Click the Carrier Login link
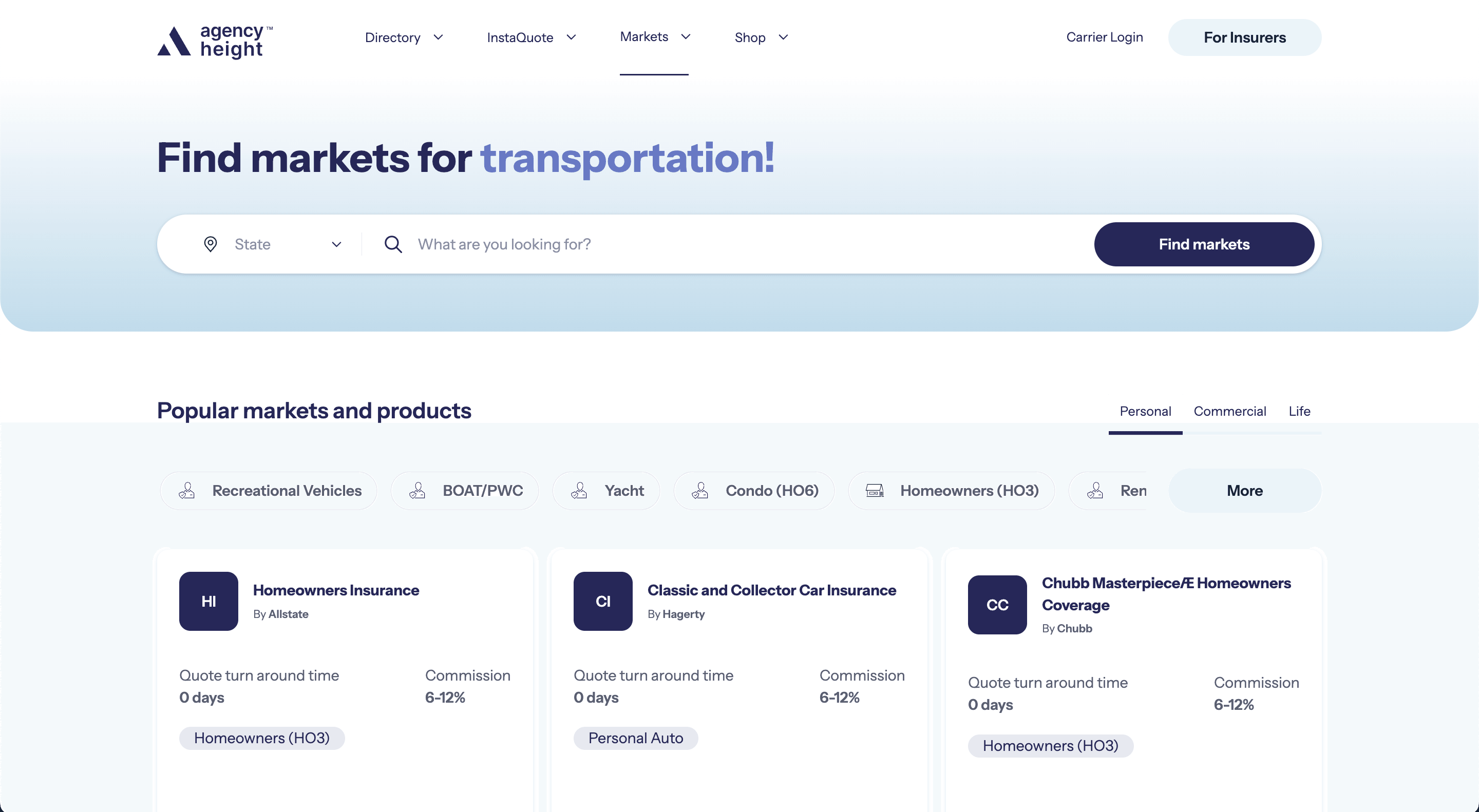The width and height of the screenshot is (1479, 812). point(1104,37)
